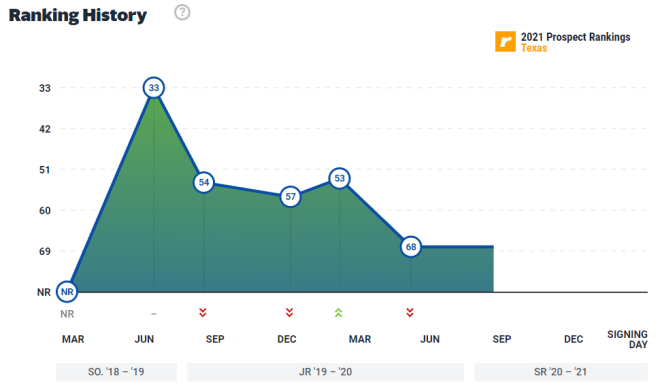
Task: Select the rank 54 data point
Action: [204, 182]
